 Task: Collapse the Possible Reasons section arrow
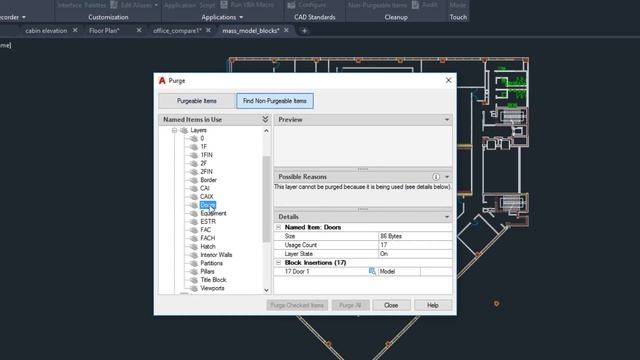pos(447,177)
